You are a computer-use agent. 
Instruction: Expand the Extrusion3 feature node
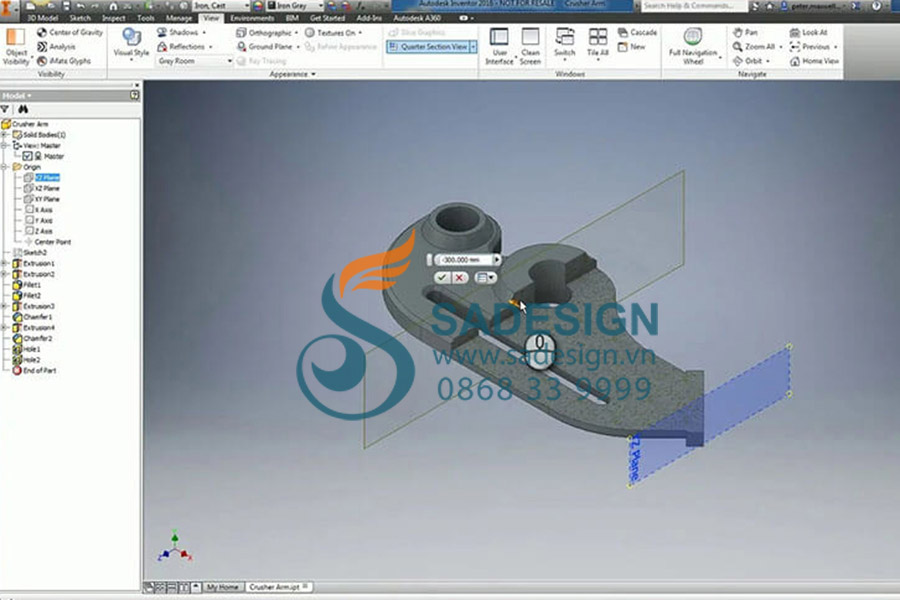click(x=4, y=307)
